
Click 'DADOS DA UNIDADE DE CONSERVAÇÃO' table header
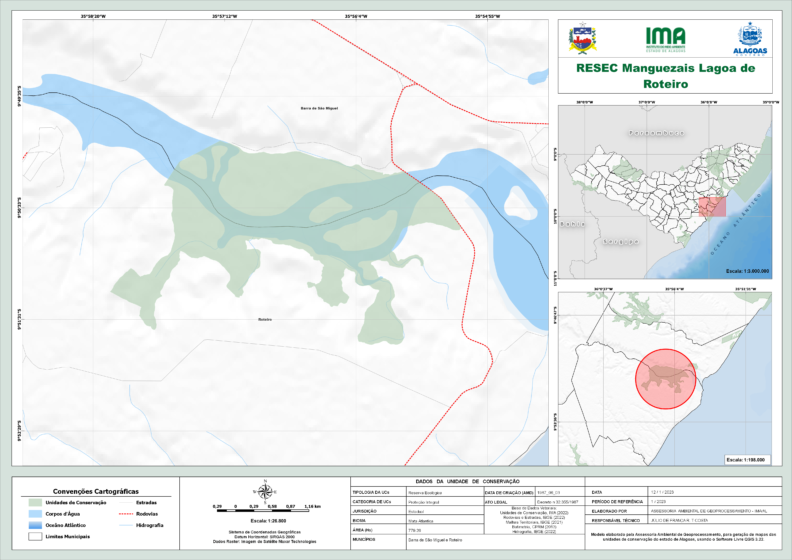point(467,482)
